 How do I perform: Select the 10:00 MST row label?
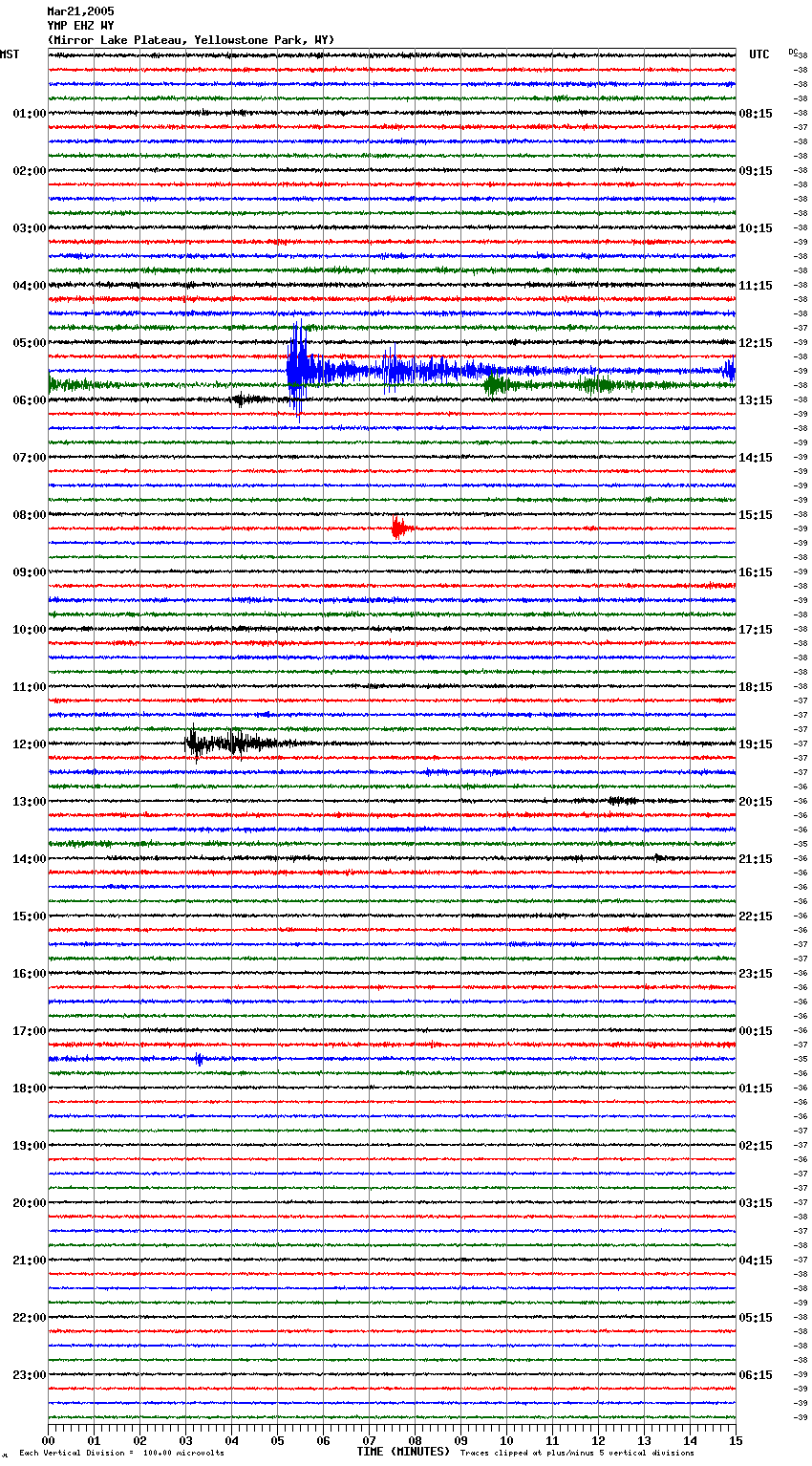click(29, 630)
